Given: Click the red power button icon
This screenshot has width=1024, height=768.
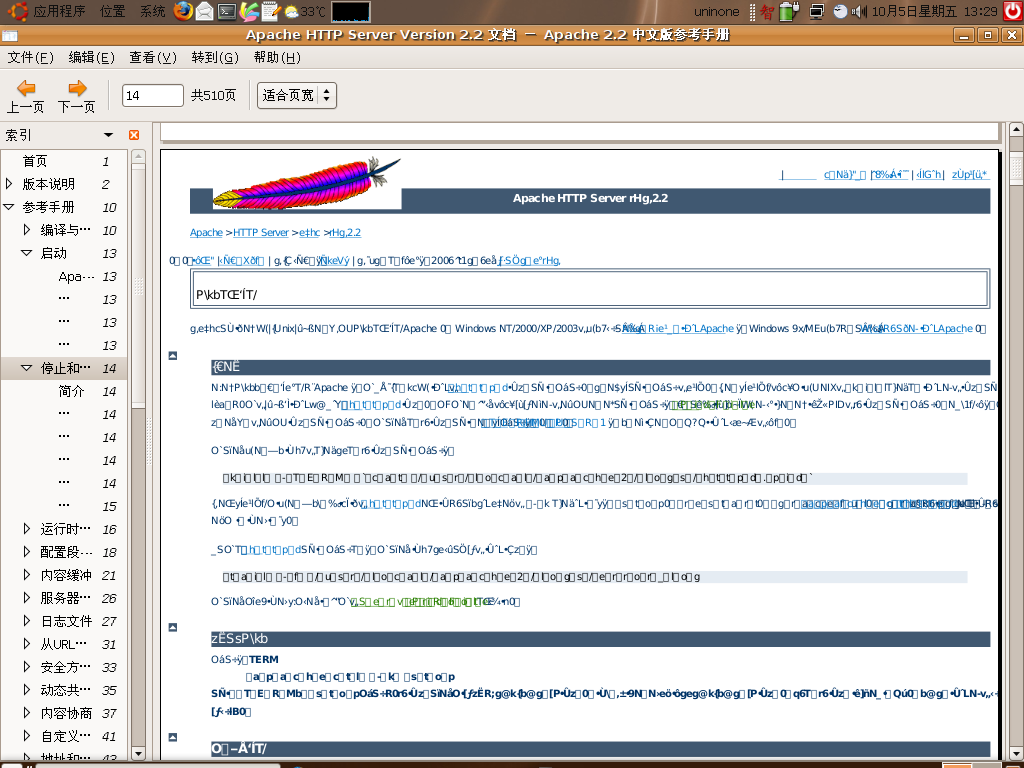Looking at the screenshot, I should 1012,11.
